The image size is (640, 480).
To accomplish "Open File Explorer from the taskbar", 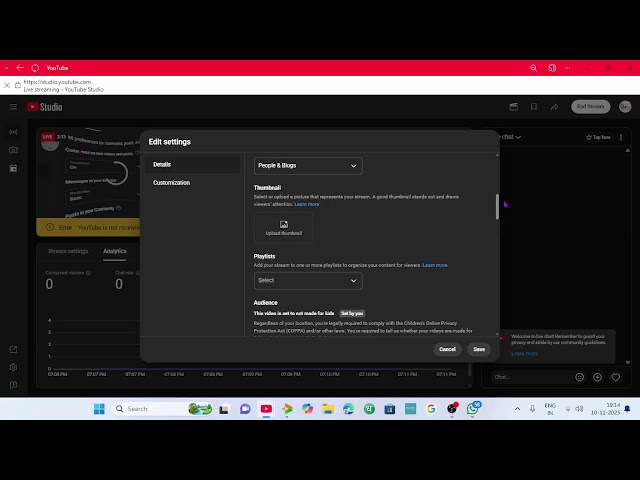I will pos(328,409).
